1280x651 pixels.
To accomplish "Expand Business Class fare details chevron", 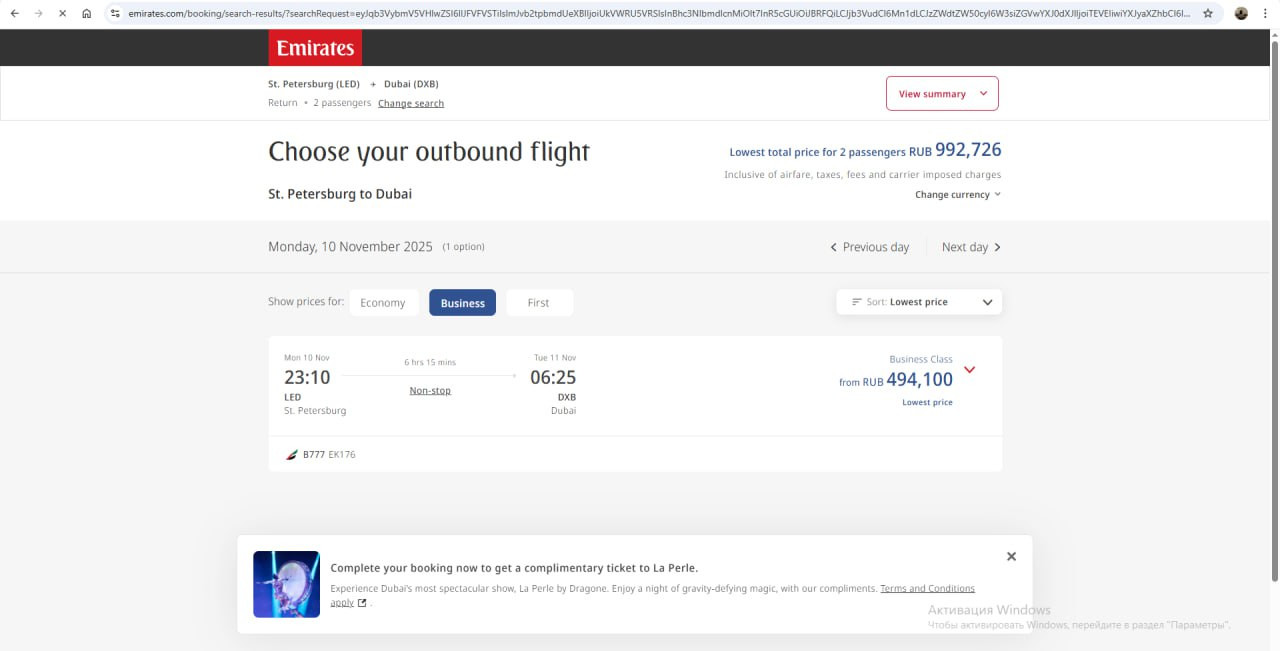I will (969, 370).
